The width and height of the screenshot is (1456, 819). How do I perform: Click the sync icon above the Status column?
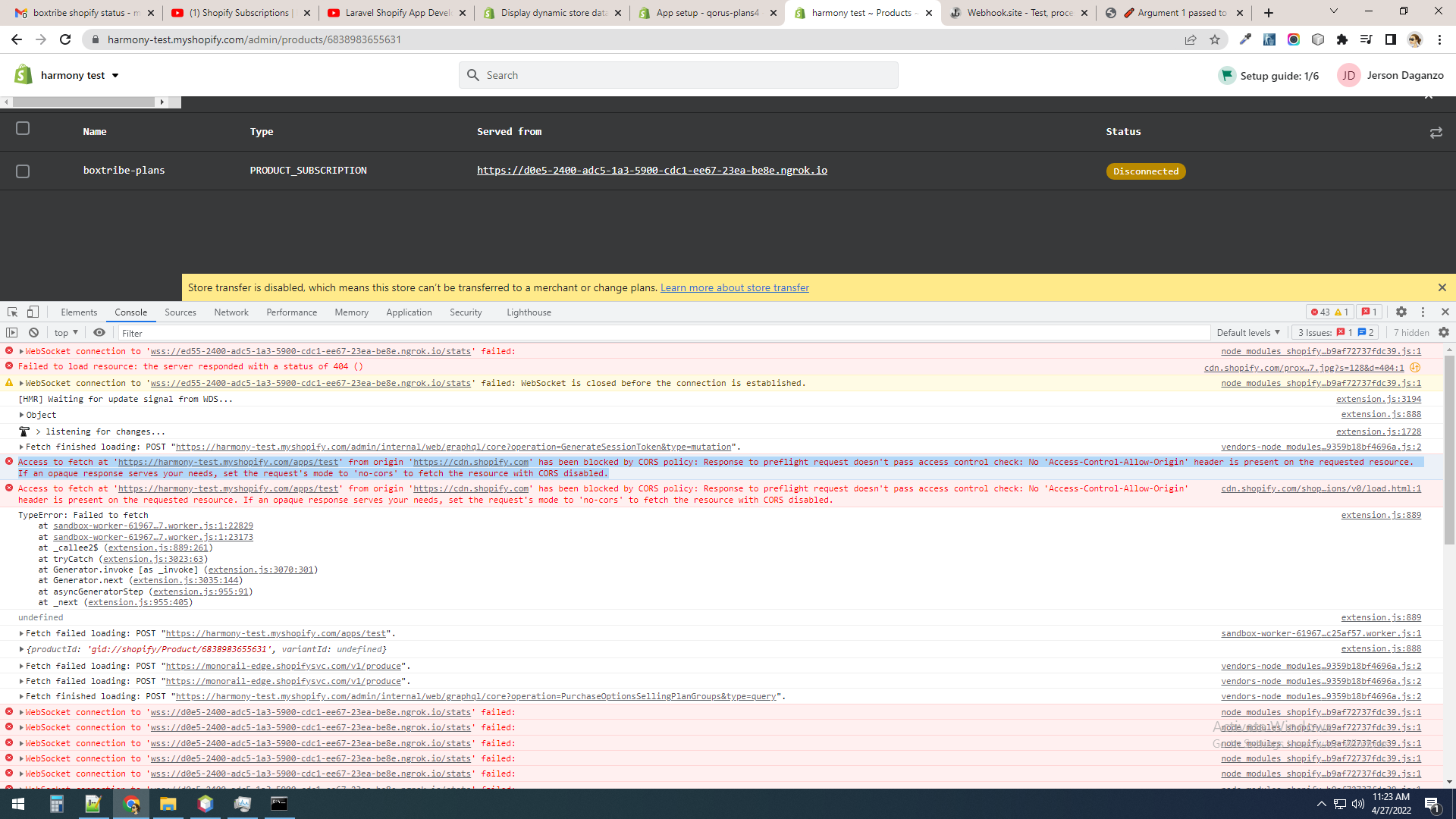click(1436, 132)
